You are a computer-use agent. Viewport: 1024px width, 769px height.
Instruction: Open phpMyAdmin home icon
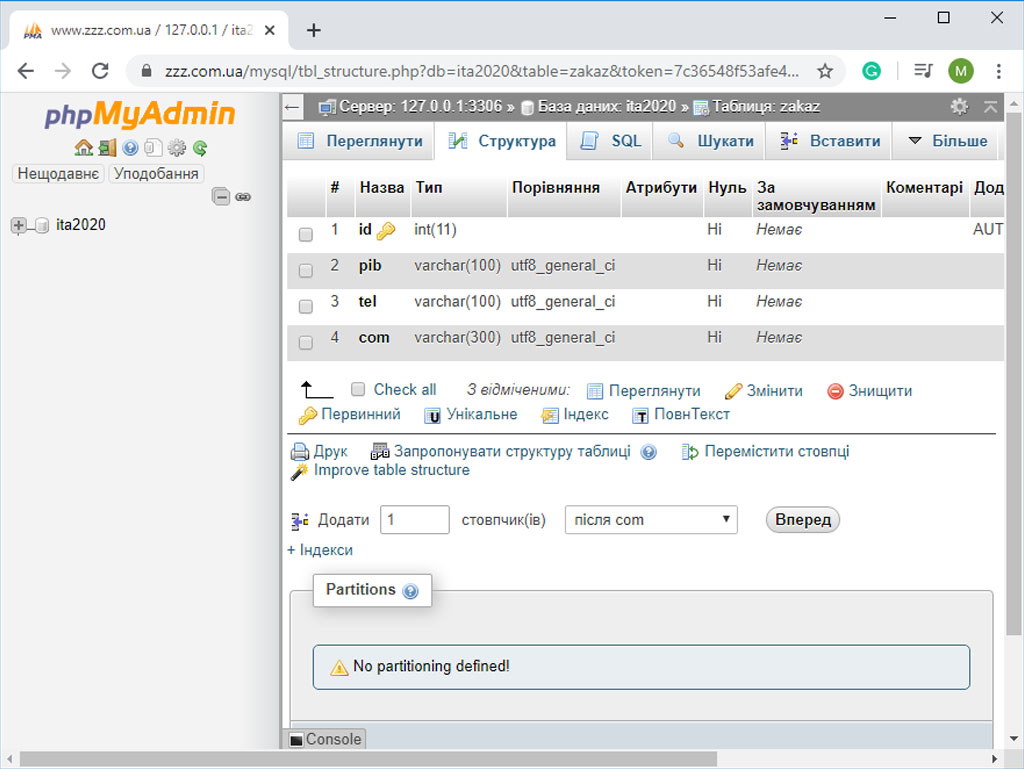point(84,148)
